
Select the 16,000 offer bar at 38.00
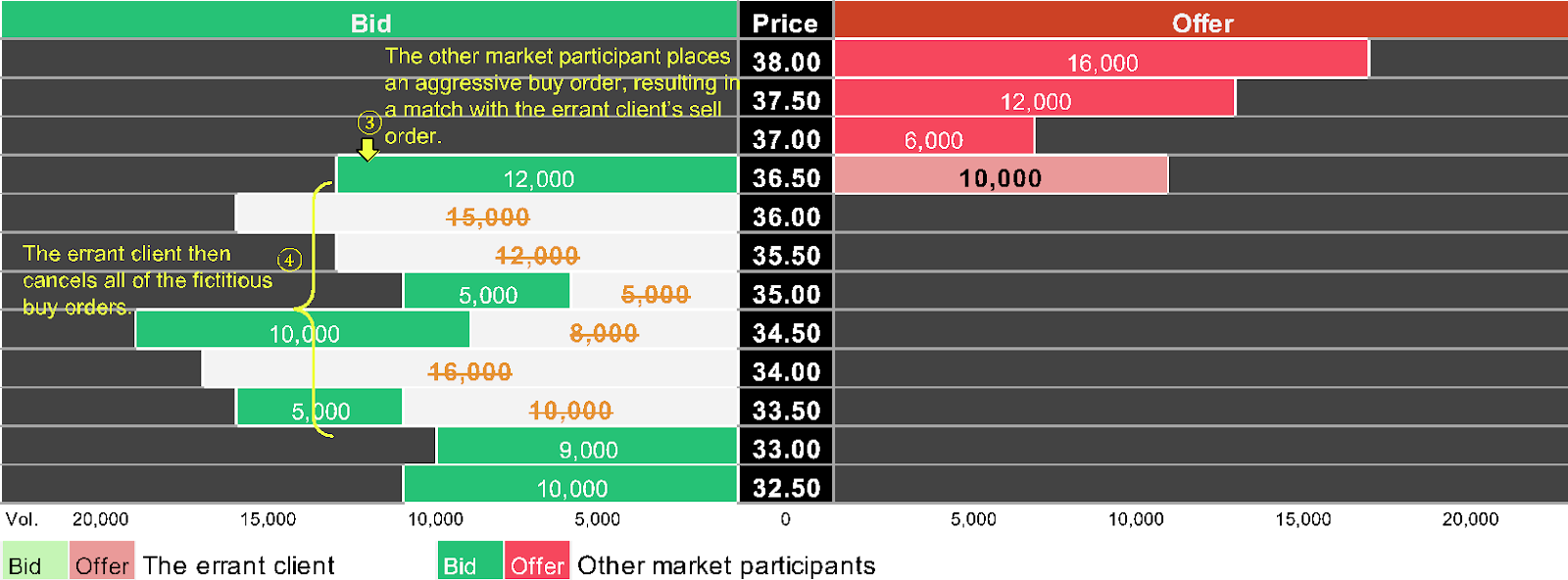pos(1102,61)
